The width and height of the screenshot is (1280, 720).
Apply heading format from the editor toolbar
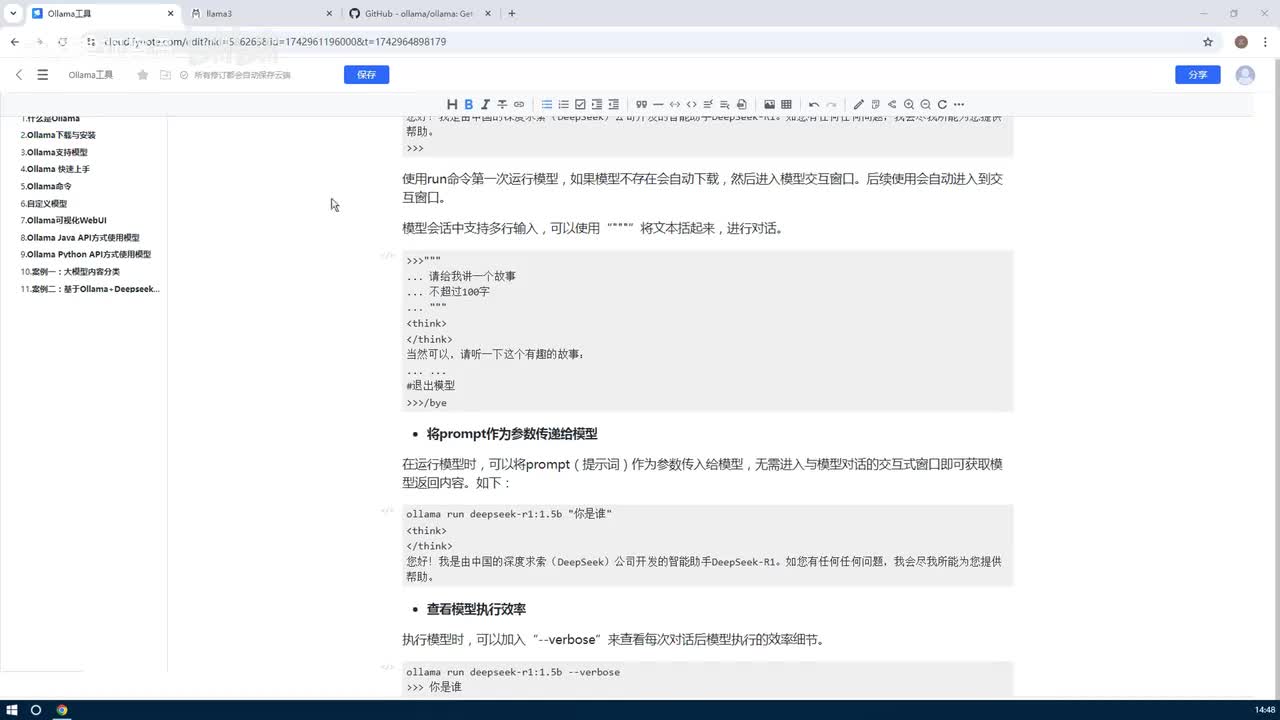tap(452, 104)
